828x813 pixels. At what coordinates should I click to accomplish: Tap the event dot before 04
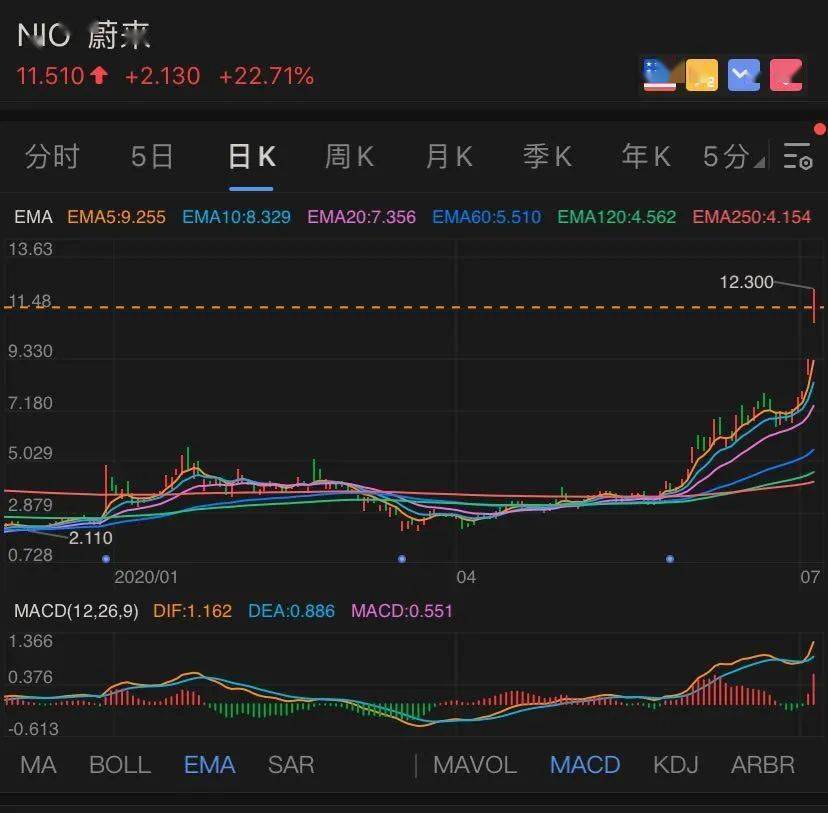click(x=402, y=559)
